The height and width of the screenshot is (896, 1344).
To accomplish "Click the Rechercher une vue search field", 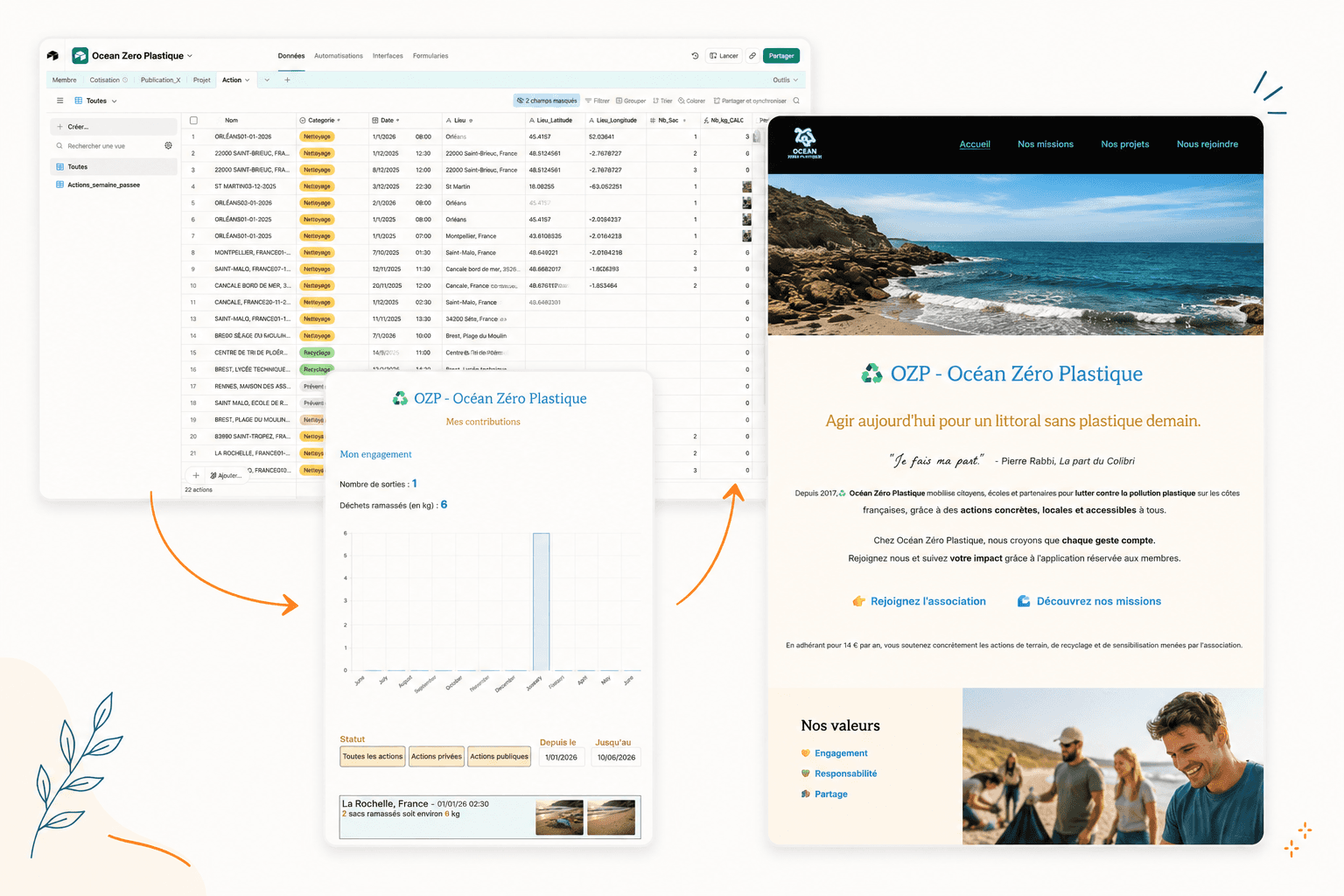I will pos(108,146).
